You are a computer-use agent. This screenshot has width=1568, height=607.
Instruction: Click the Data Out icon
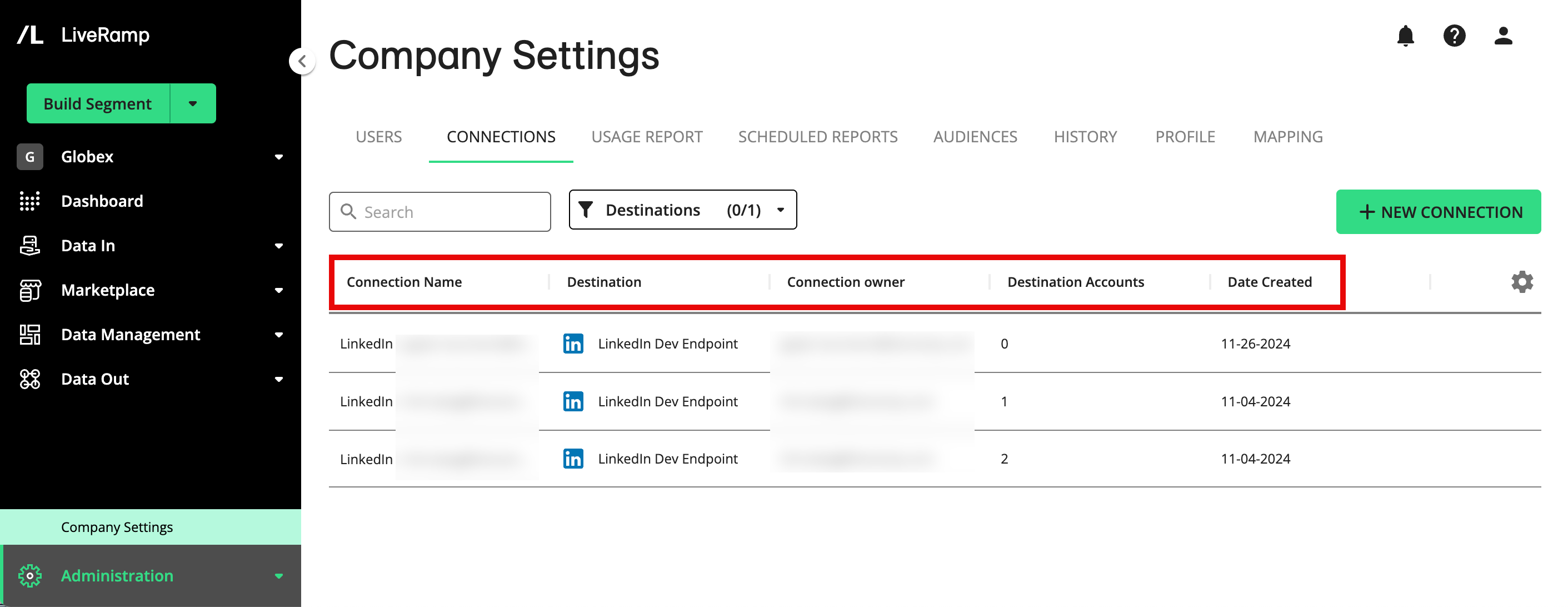[x=30, y=379]
